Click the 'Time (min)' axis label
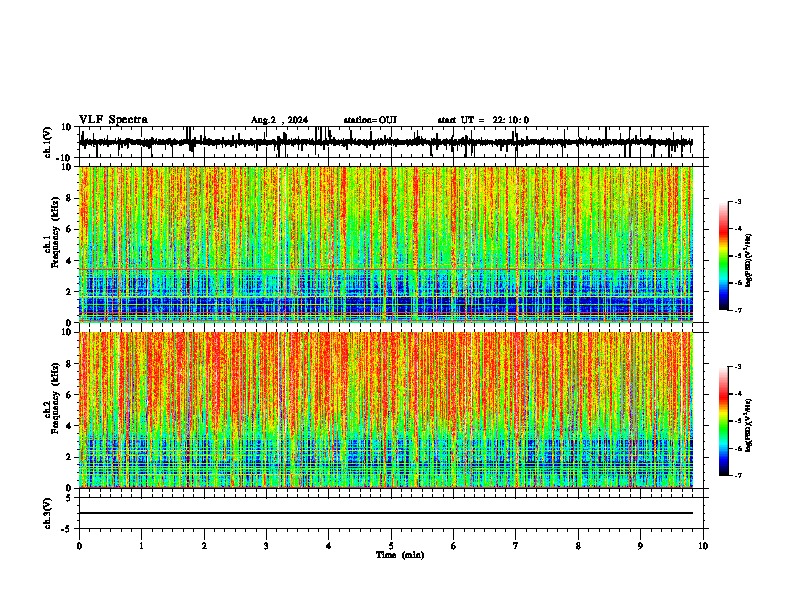Screen dimensions: 792x612 (x=400, y=555)
